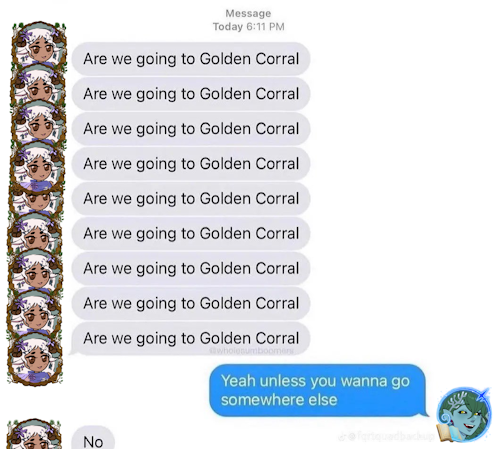Tap the first Golden Corral message avatar

[39, 45]
